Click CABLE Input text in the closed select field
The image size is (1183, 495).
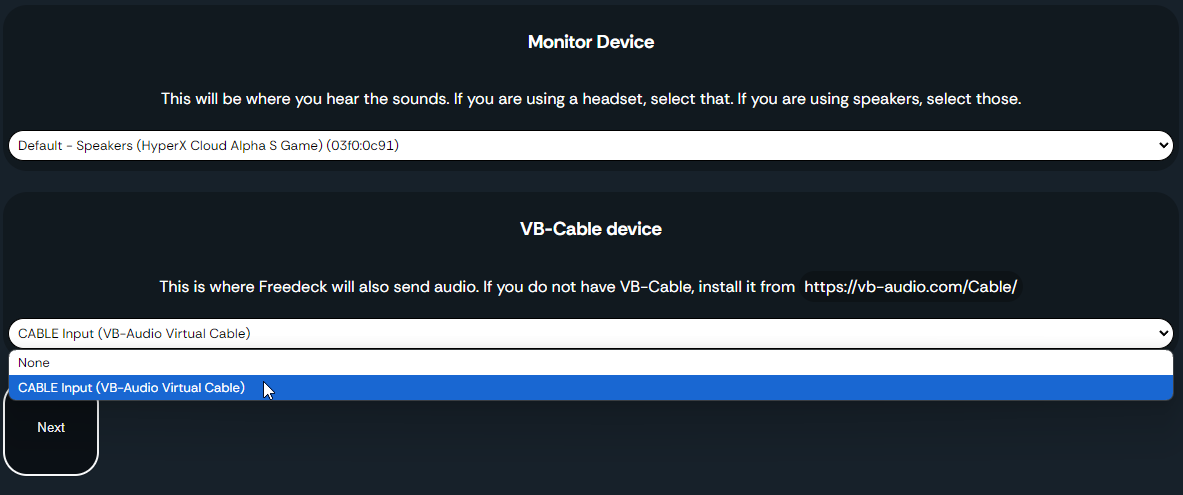[134, 333]
